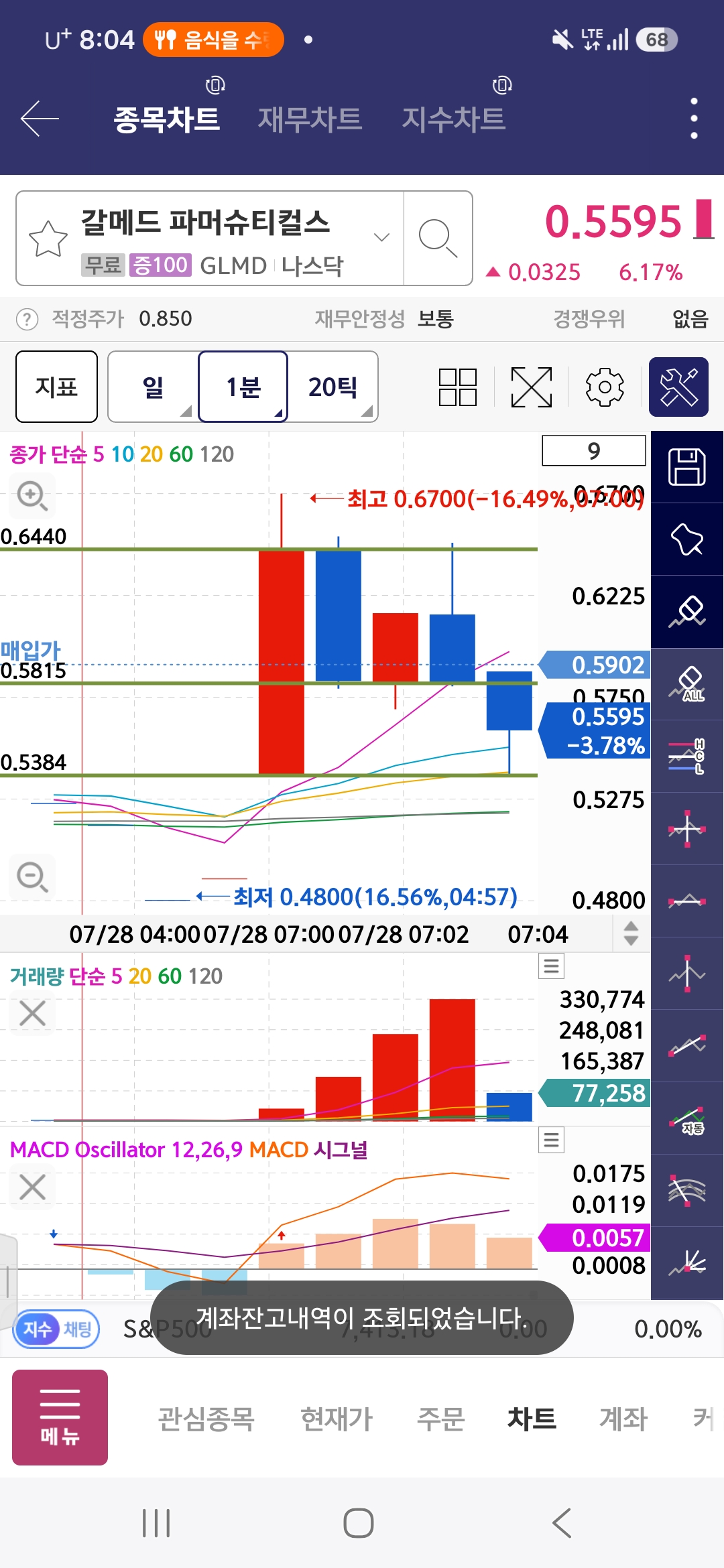Go to 관심종목 watchlist

pos(206,1419)
